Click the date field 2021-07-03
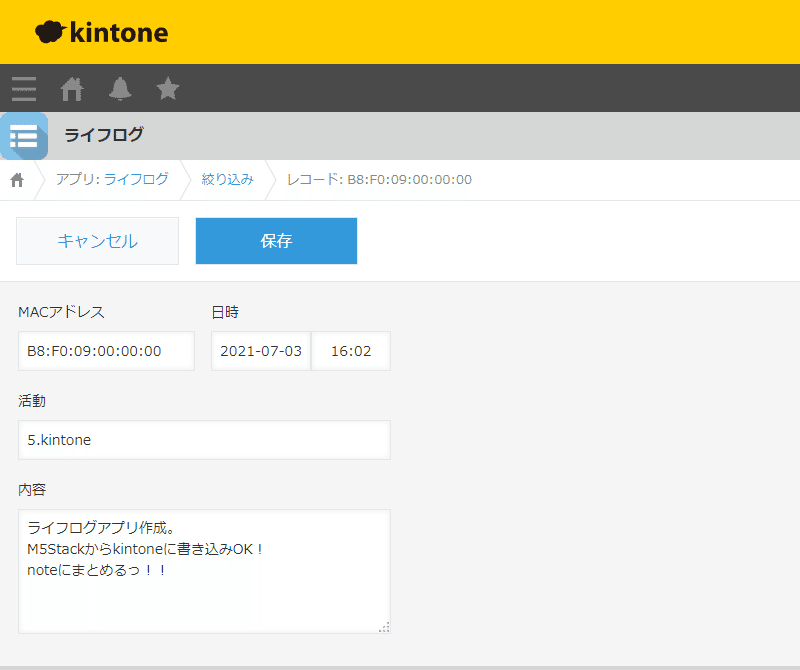Image resolution: width=800 pixels, height=670 pixels. click(x=261, y=351)
